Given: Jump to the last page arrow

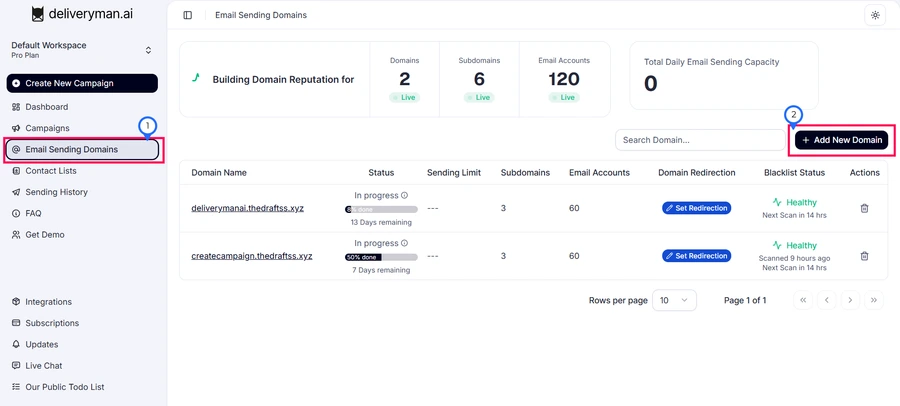Looking at the screenshot, I should pos(874,300).
